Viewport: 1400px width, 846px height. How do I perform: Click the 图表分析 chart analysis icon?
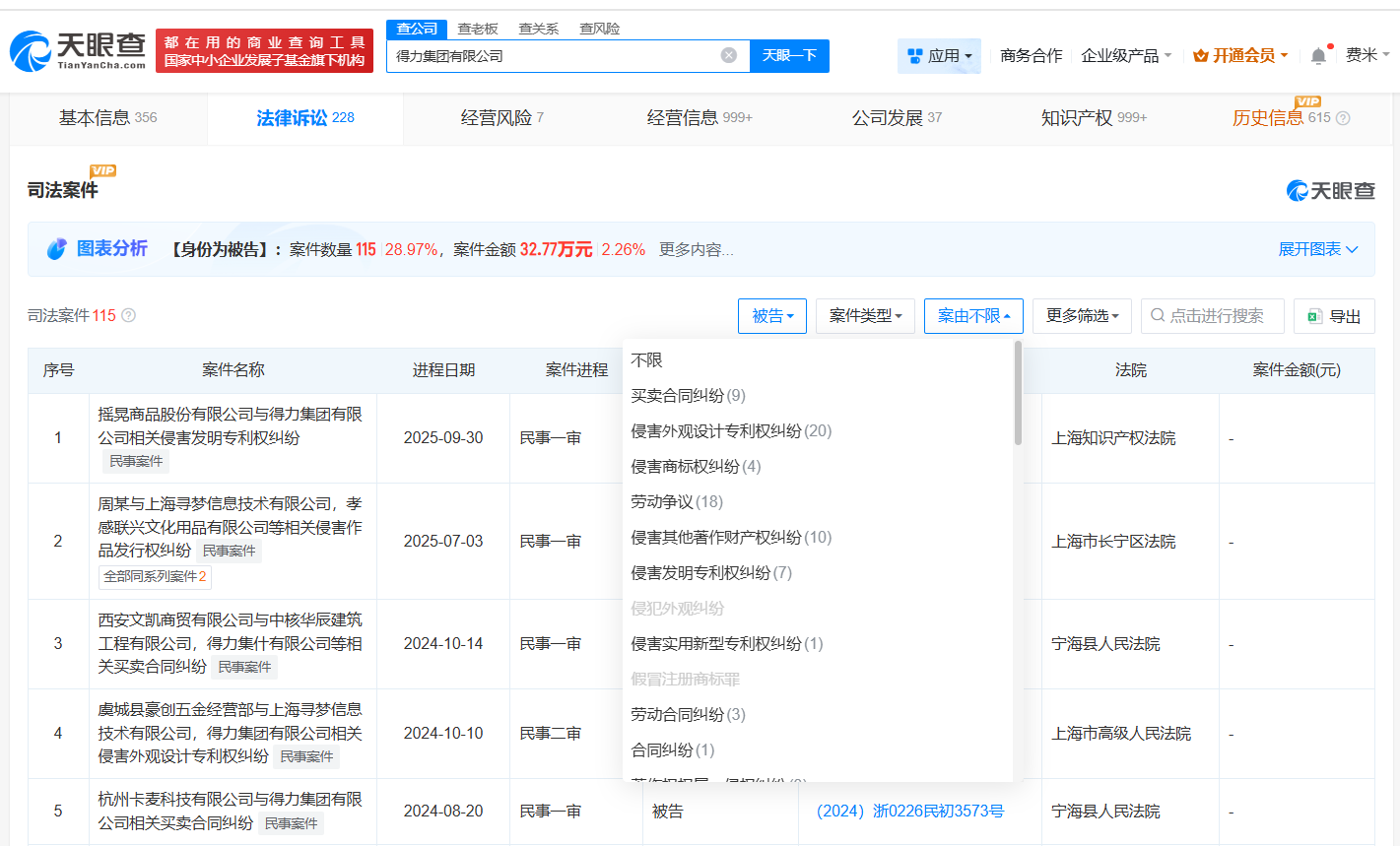click(57, 248)
